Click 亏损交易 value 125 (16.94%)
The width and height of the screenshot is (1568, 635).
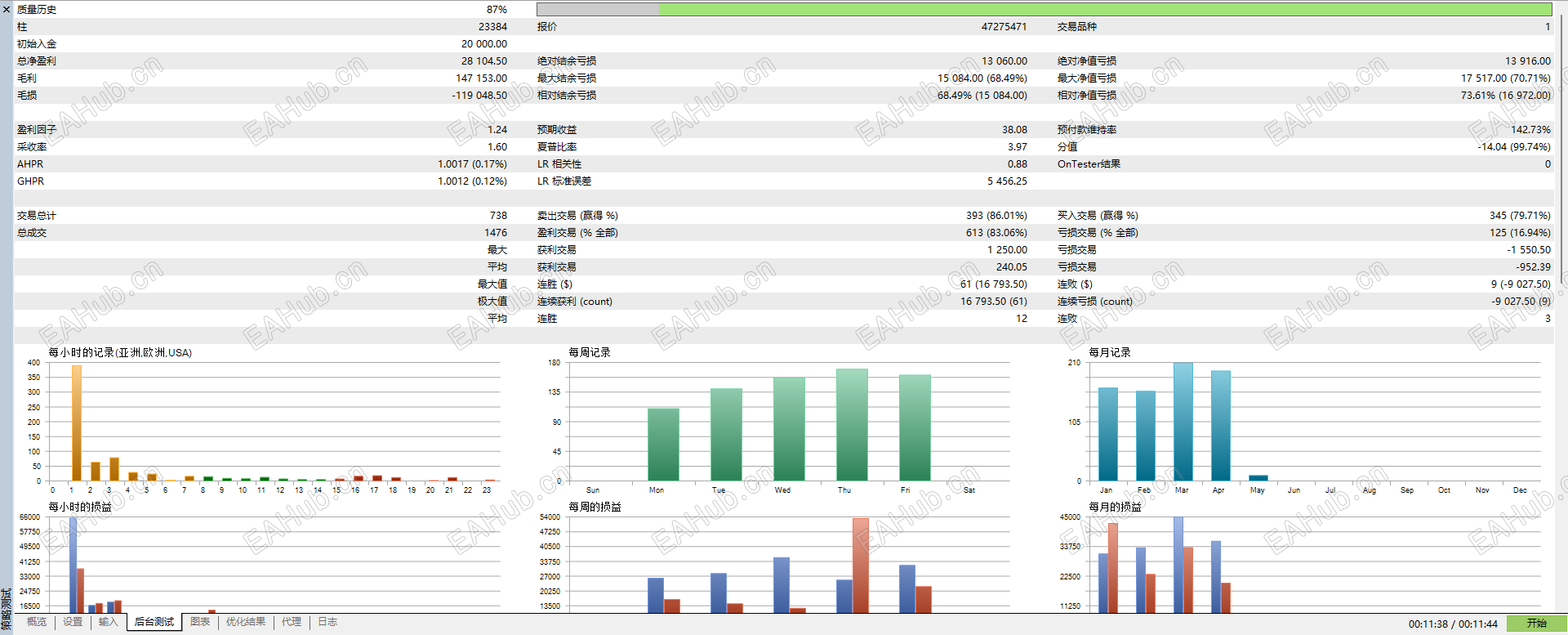[x=1520, y=233]
